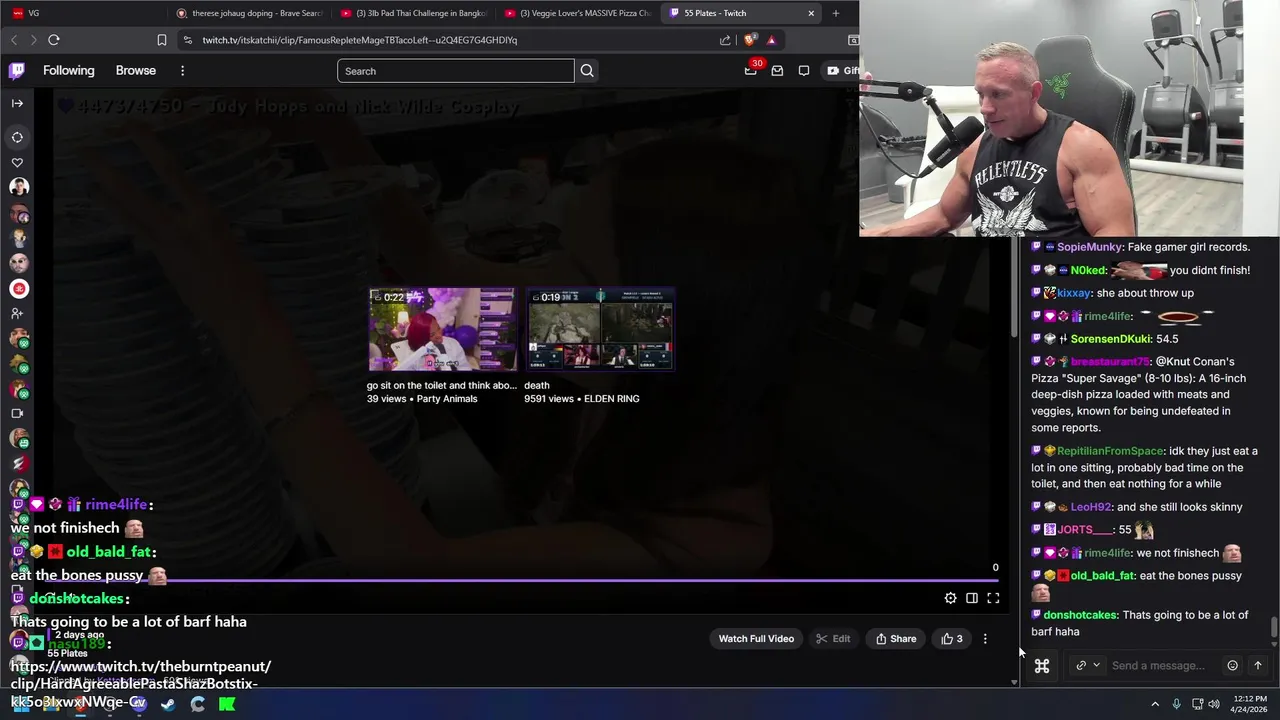
Task: Click 'go sit on the toilet and think abo...' title
Action: 442,385
